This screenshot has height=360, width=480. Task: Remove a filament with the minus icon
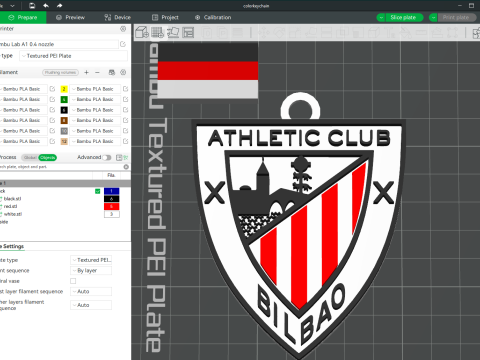click(x=97, y=72)
